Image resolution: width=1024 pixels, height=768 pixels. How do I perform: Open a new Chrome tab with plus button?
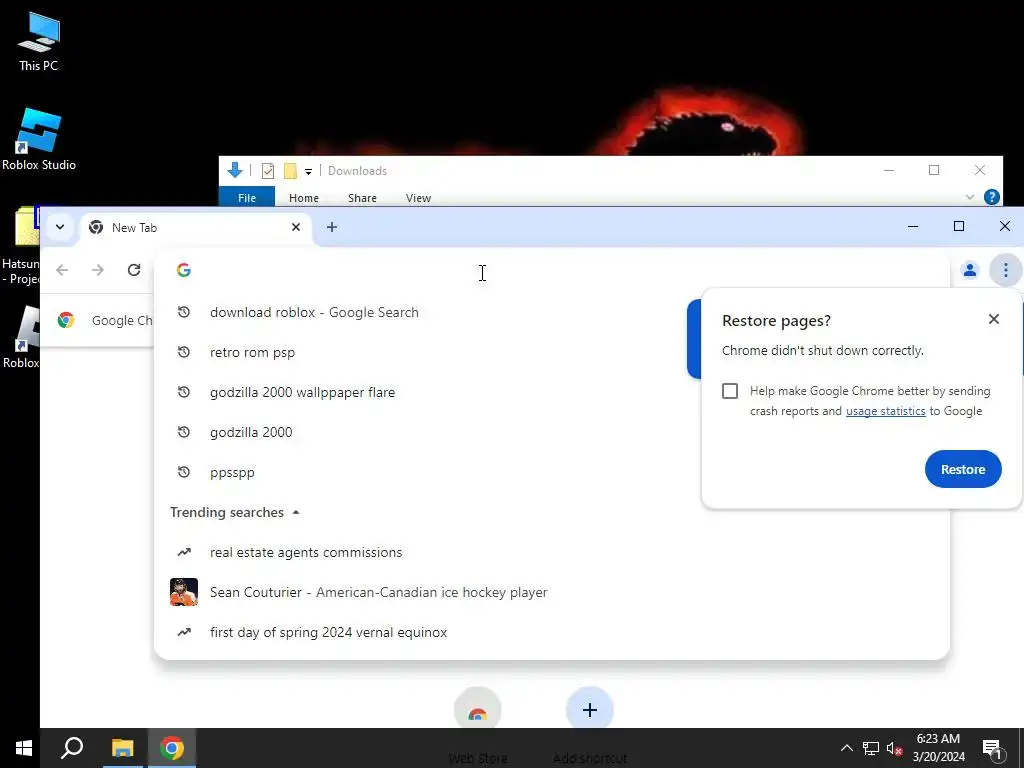click(332, 227)
